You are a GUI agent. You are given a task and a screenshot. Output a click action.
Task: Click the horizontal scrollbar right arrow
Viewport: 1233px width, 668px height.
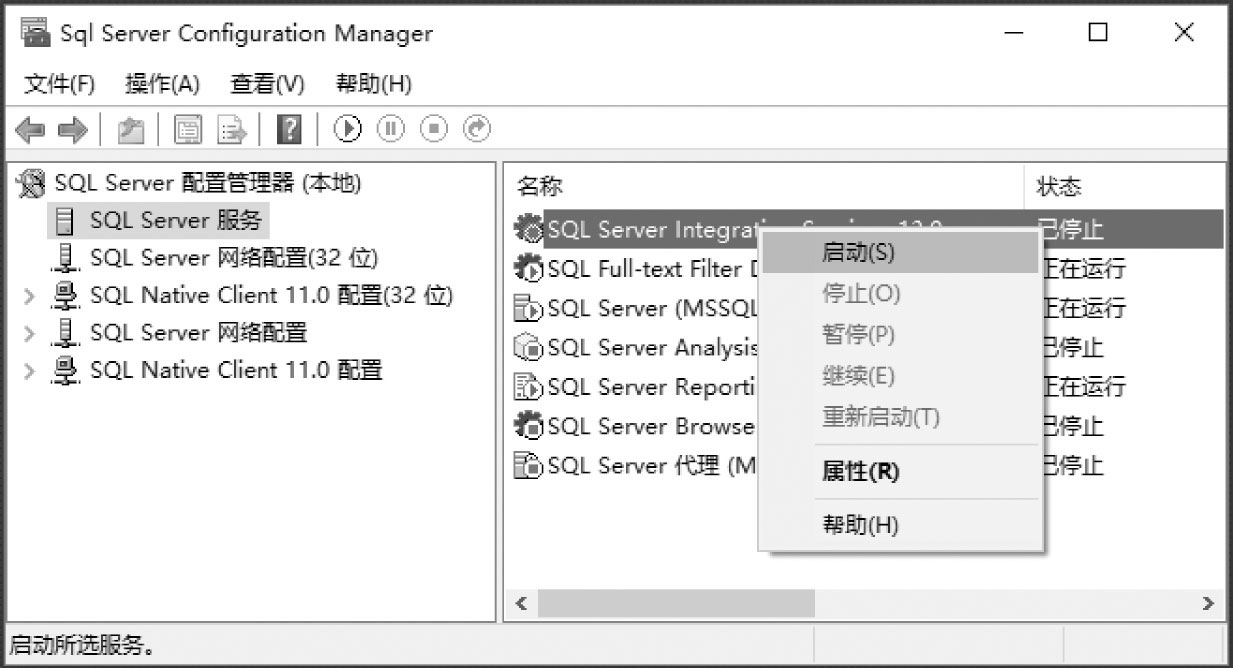(1208, 603)
